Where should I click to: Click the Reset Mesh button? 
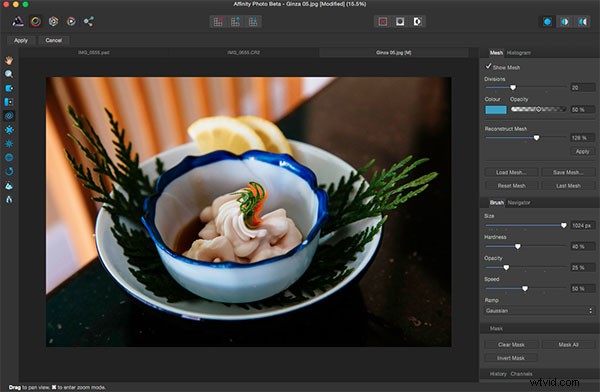[512, 186]
